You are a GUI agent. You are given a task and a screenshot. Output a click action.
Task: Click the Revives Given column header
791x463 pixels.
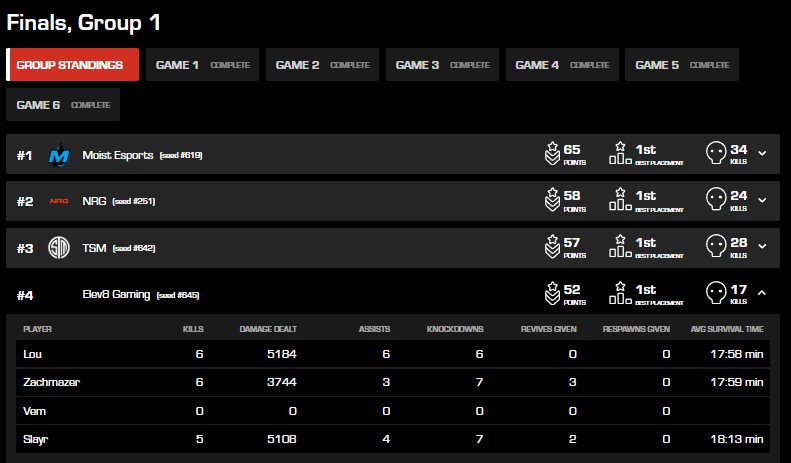tap(548, 329)
